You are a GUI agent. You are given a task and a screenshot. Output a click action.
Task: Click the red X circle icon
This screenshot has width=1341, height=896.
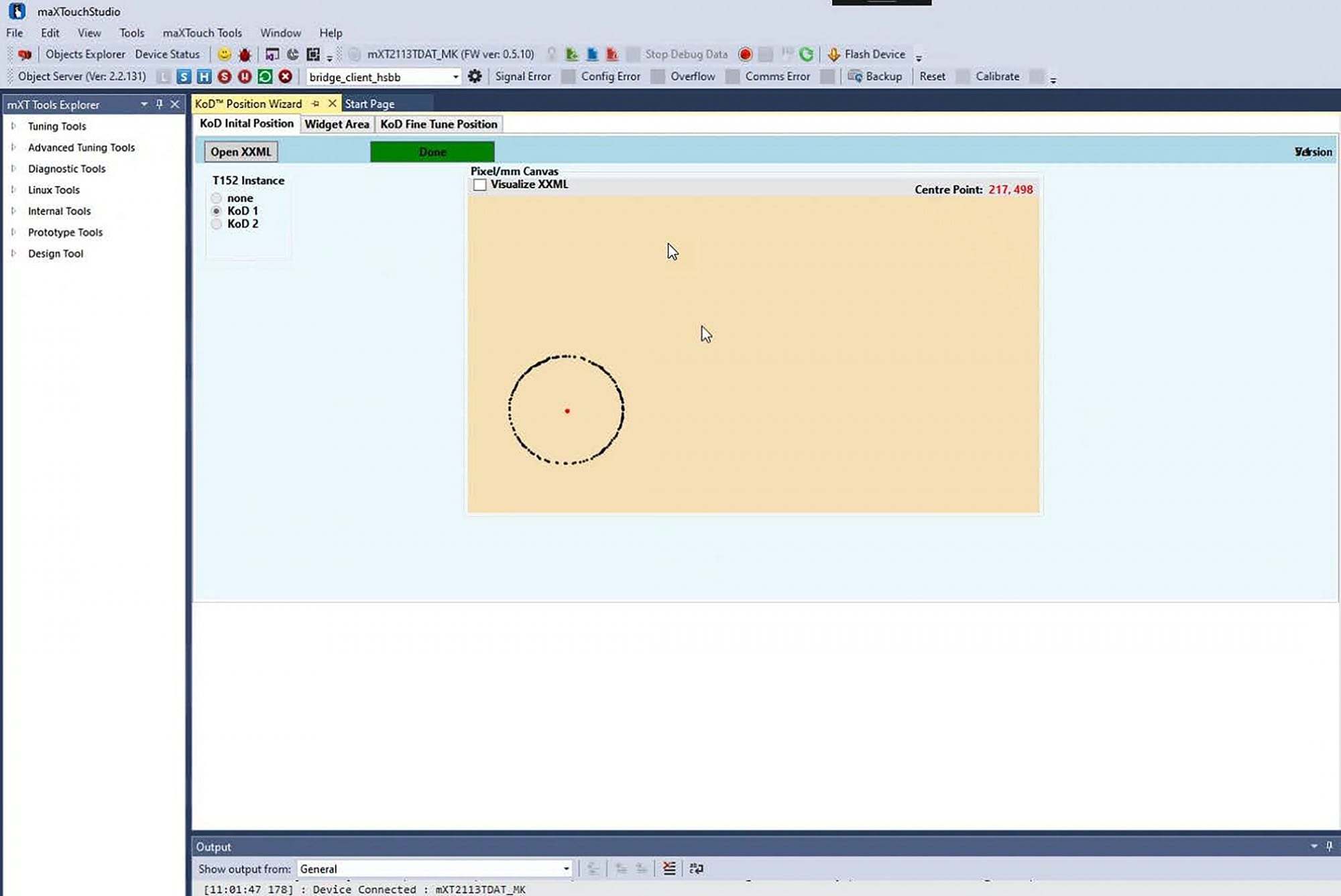(286, 76)
